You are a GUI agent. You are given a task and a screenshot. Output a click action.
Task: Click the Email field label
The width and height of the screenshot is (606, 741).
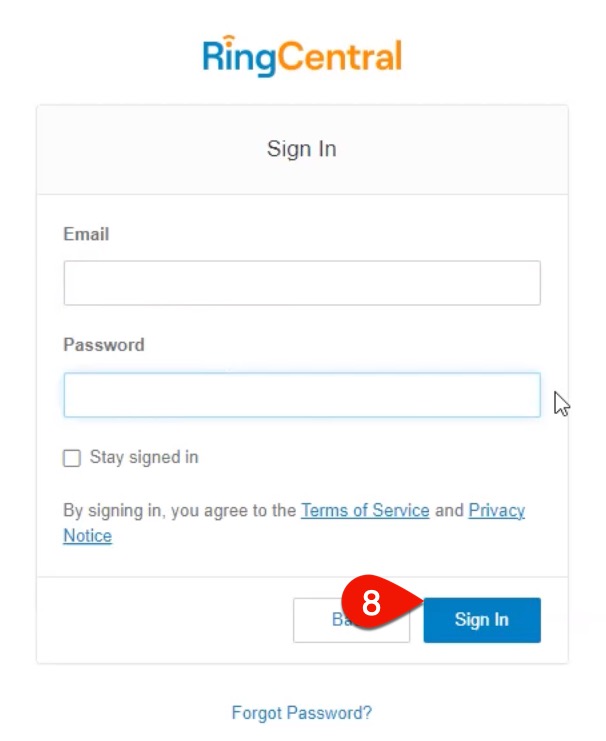(x=87, y=234)
